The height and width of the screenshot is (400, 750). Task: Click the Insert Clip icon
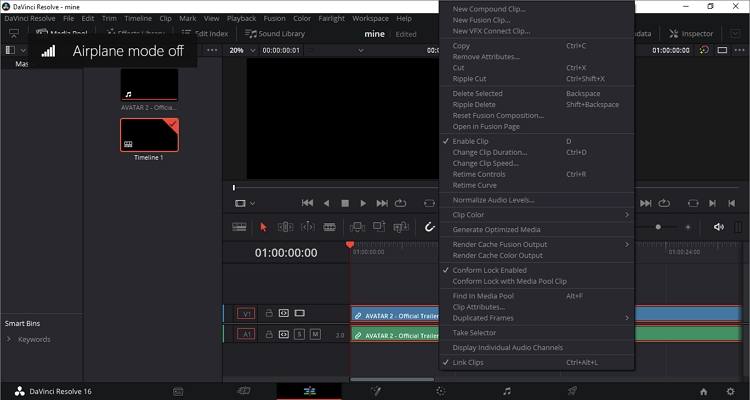tap(357, 227)
